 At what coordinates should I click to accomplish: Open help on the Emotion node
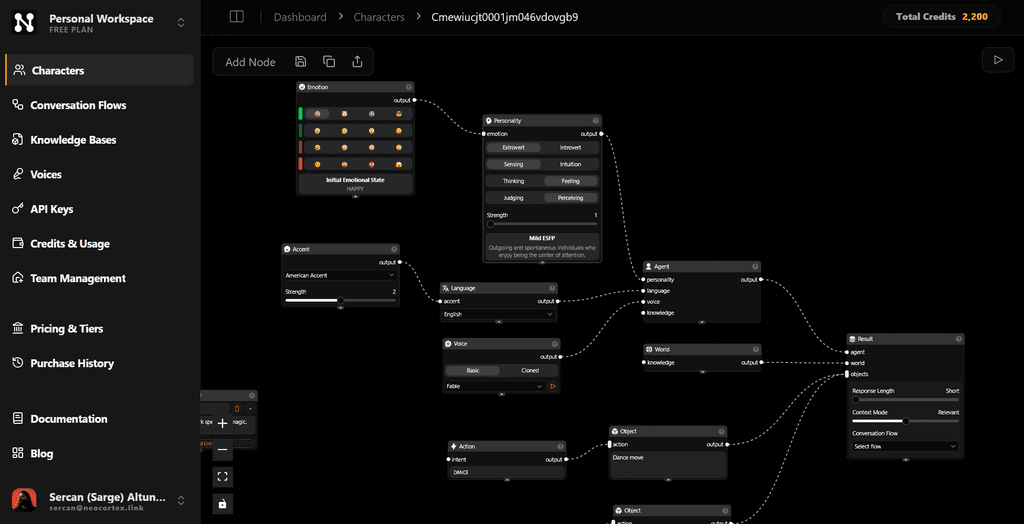[x=409, y=87]
